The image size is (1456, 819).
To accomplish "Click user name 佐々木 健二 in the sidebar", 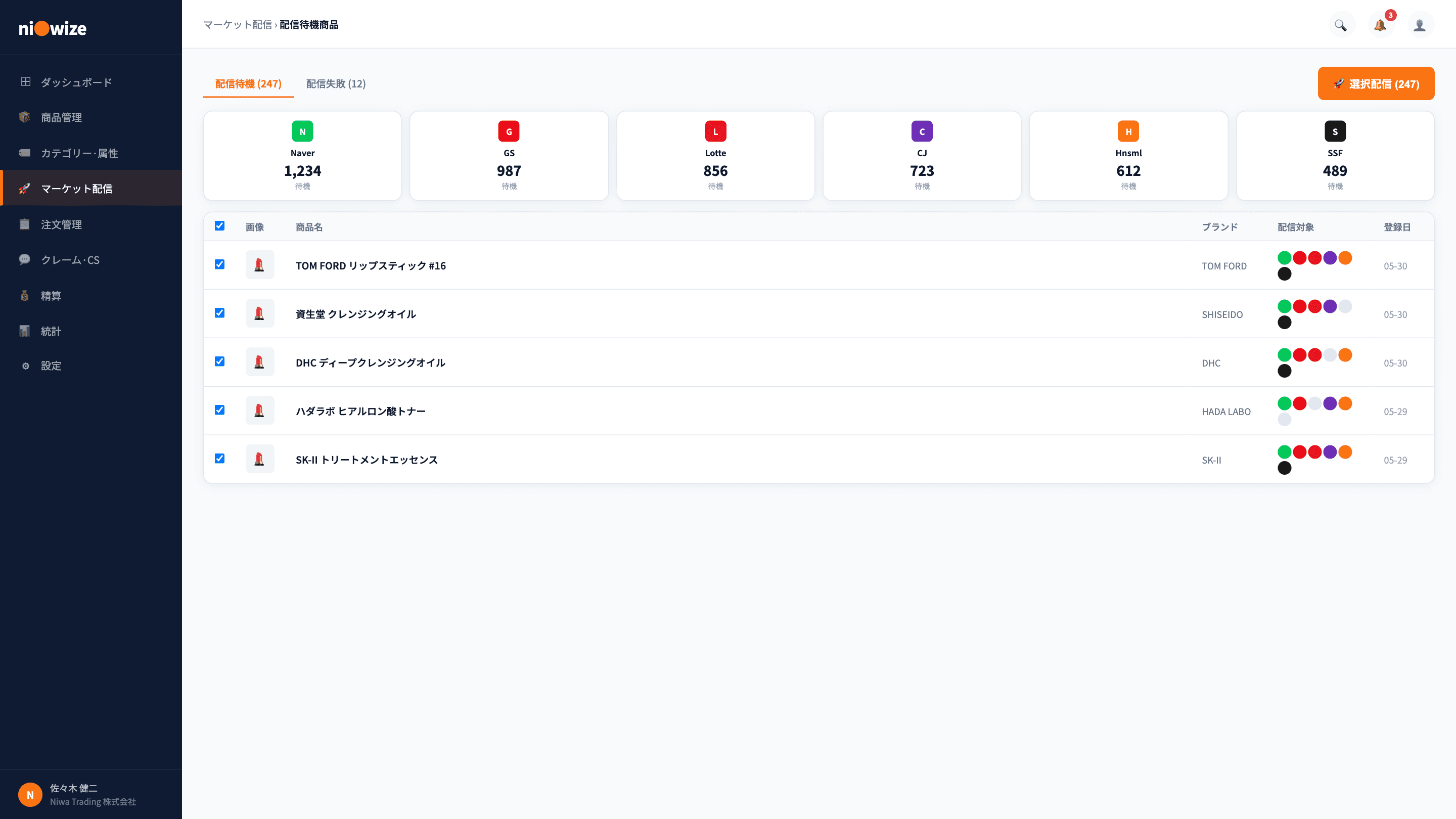I will click(73, 788).
